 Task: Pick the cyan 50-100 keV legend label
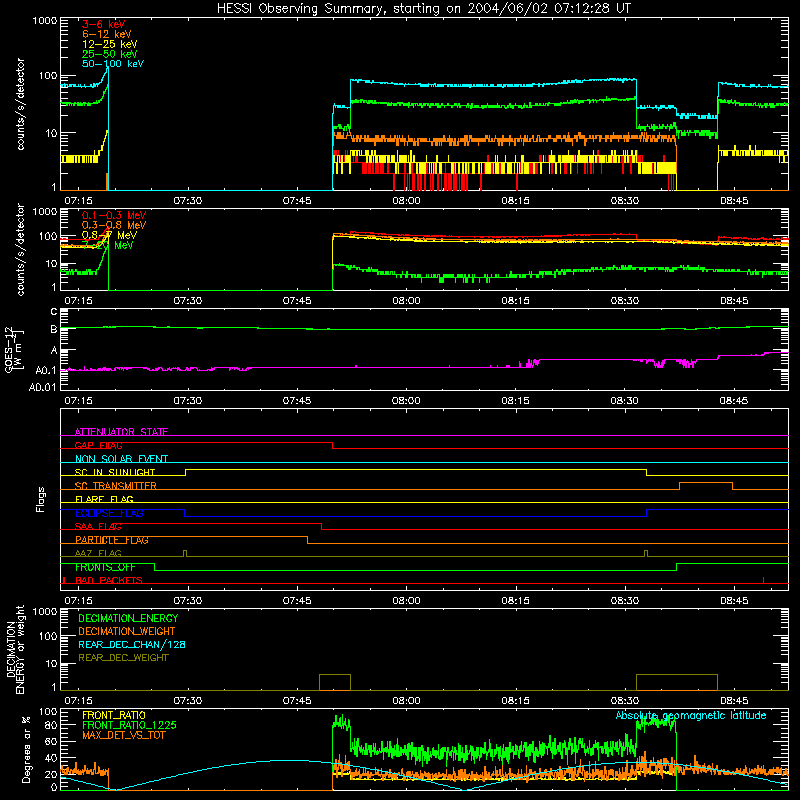113,64
